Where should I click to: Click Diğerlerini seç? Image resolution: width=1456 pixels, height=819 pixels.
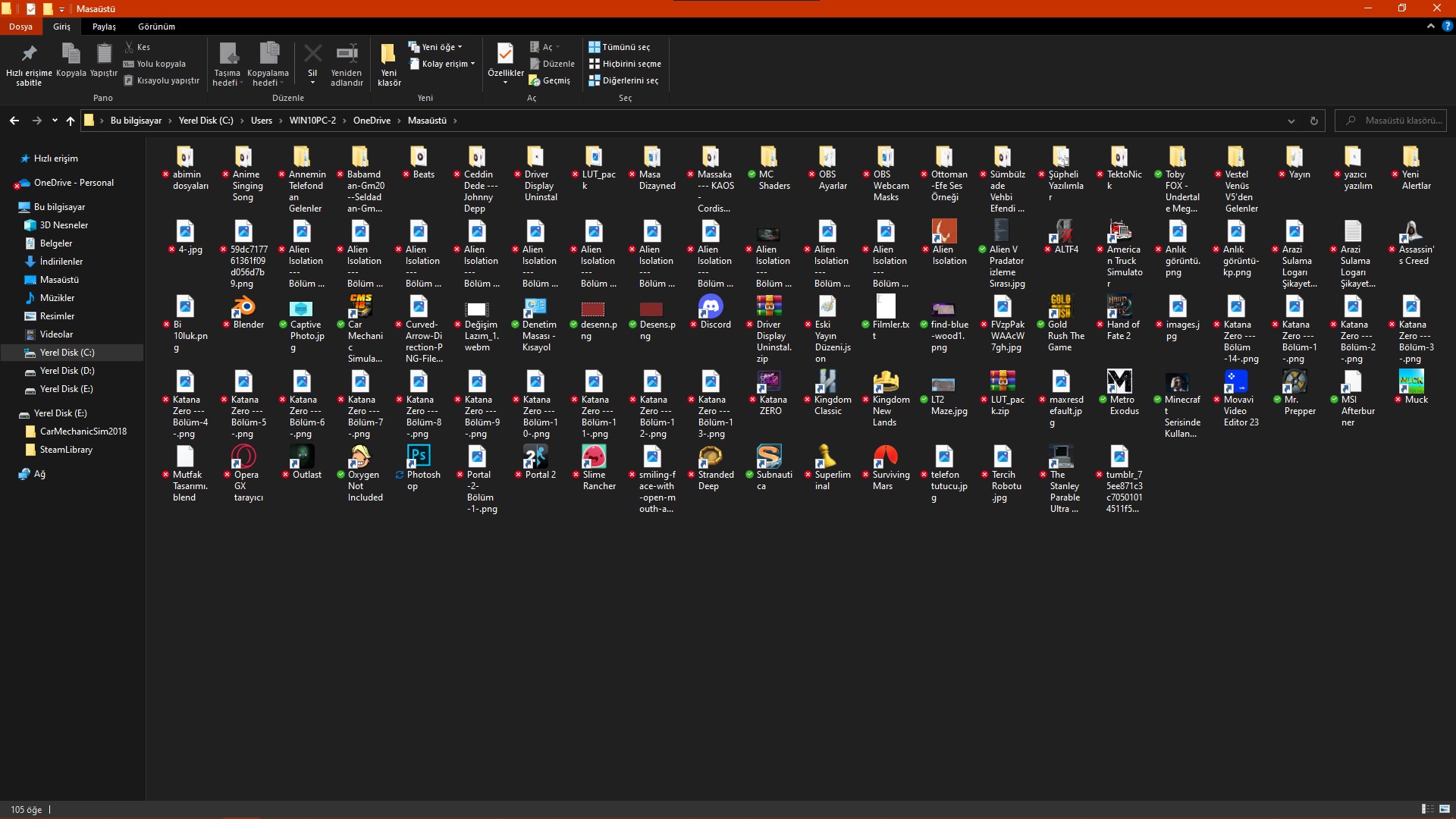click(x=623, y=80)
